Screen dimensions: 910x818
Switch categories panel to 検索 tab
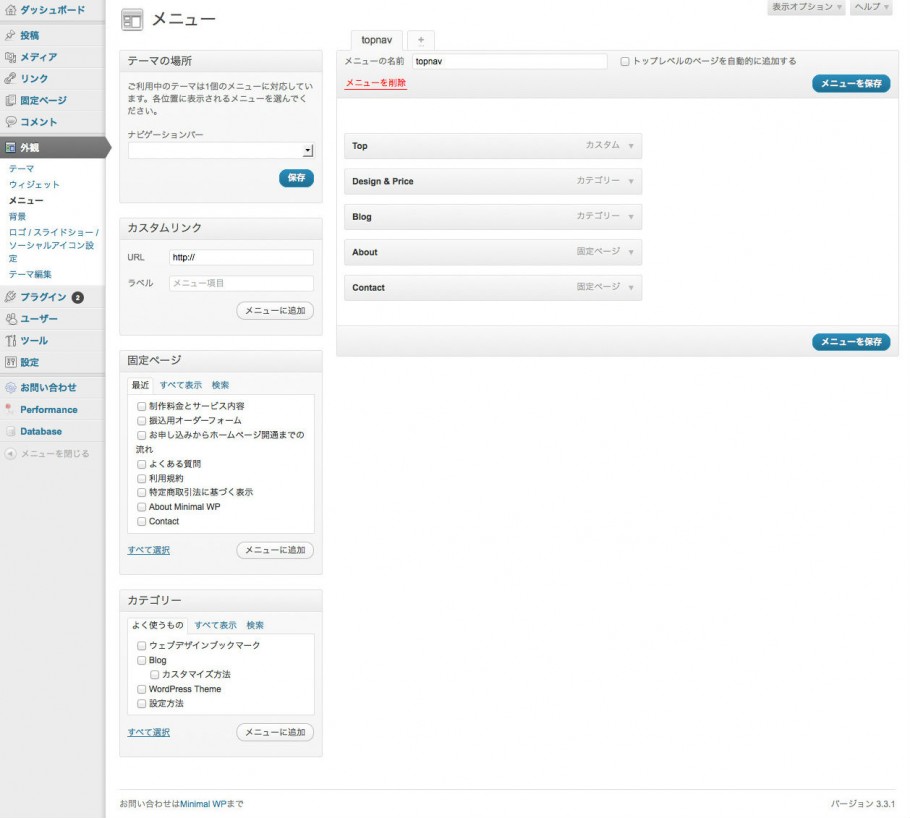pos(255,626)
